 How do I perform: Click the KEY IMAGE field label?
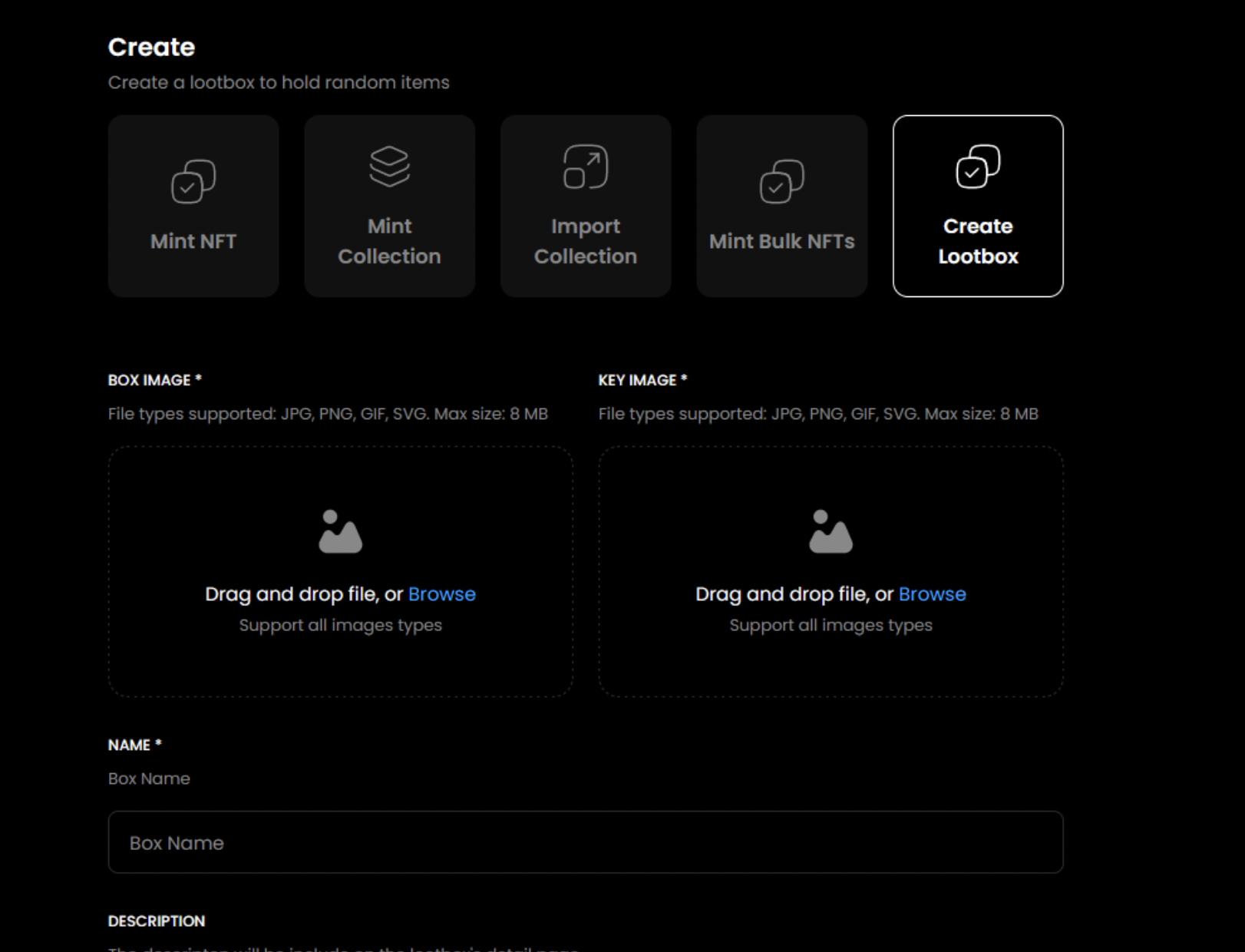click(642, 380)
